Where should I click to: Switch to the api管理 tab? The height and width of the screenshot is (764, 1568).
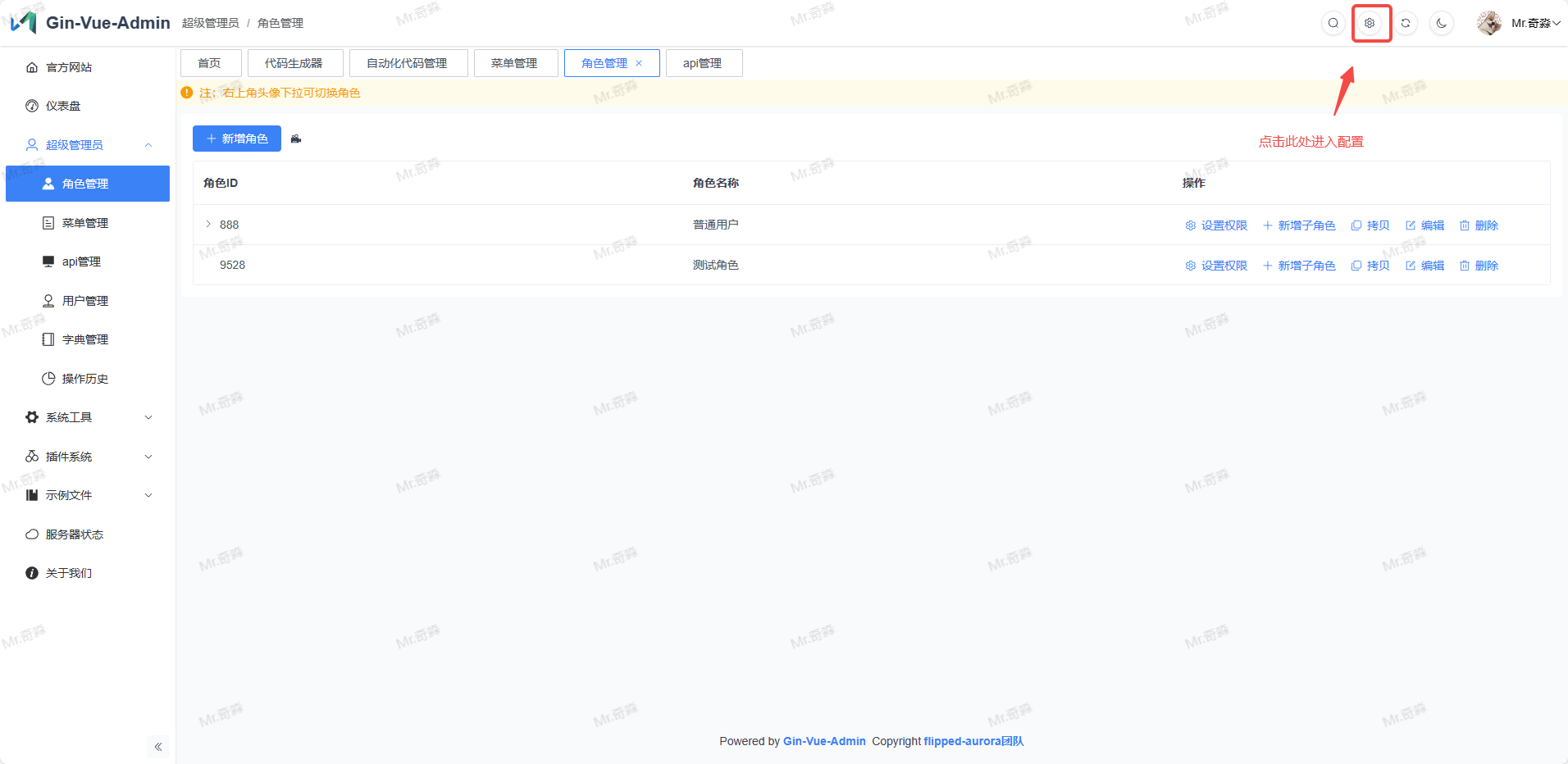703,63
